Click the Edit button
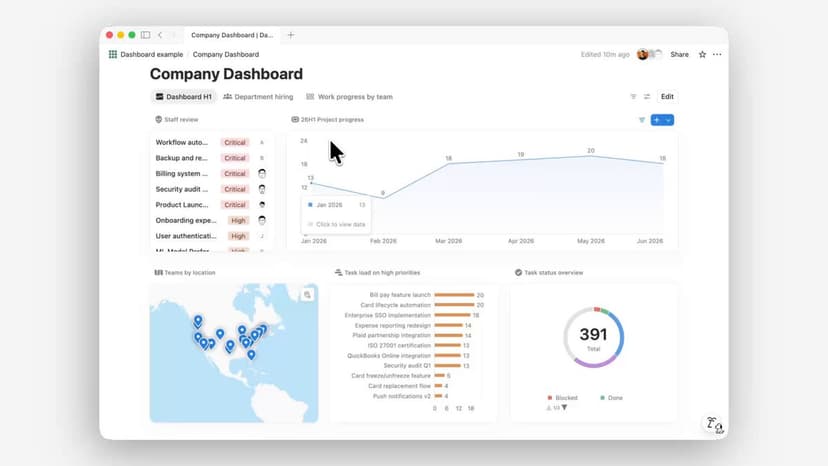This screenshot has height=466, width=828. [x=667, y=97]
